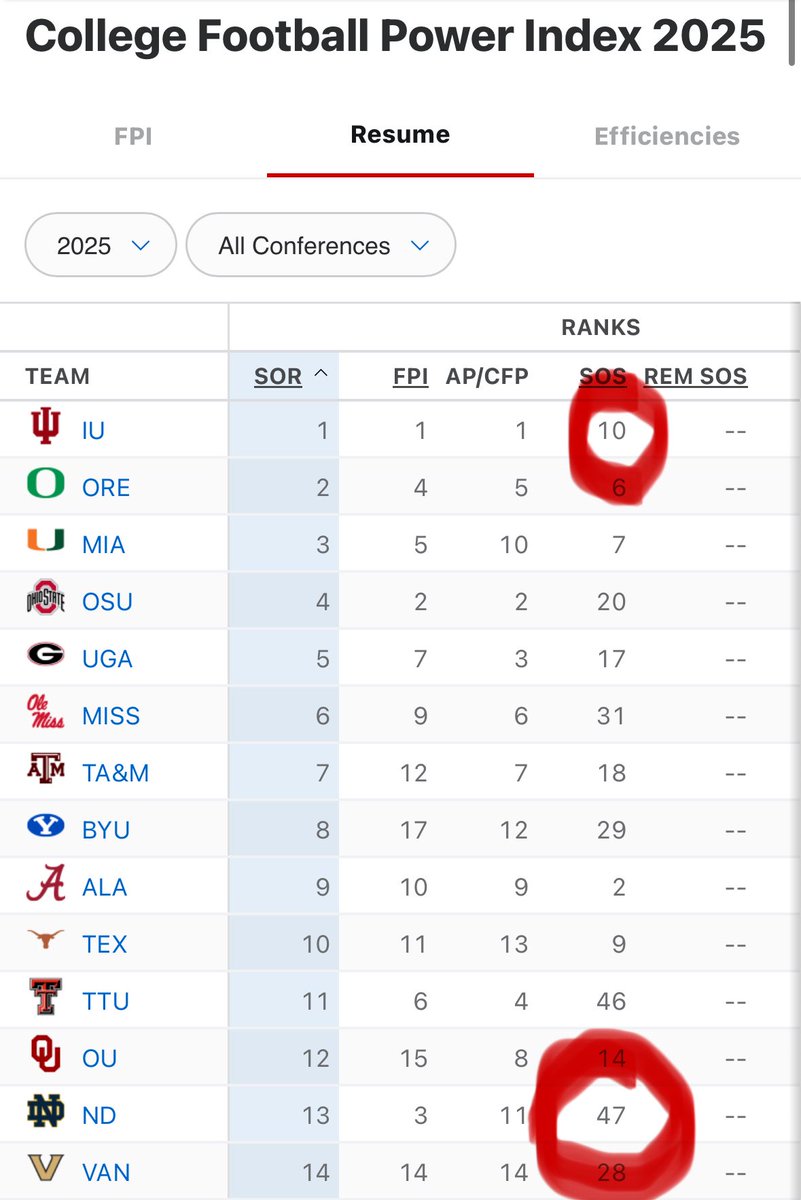Screen dimensions: 801x1200
Task: Click the Georgia Bulldogs G logo
Action: point(45,657)
